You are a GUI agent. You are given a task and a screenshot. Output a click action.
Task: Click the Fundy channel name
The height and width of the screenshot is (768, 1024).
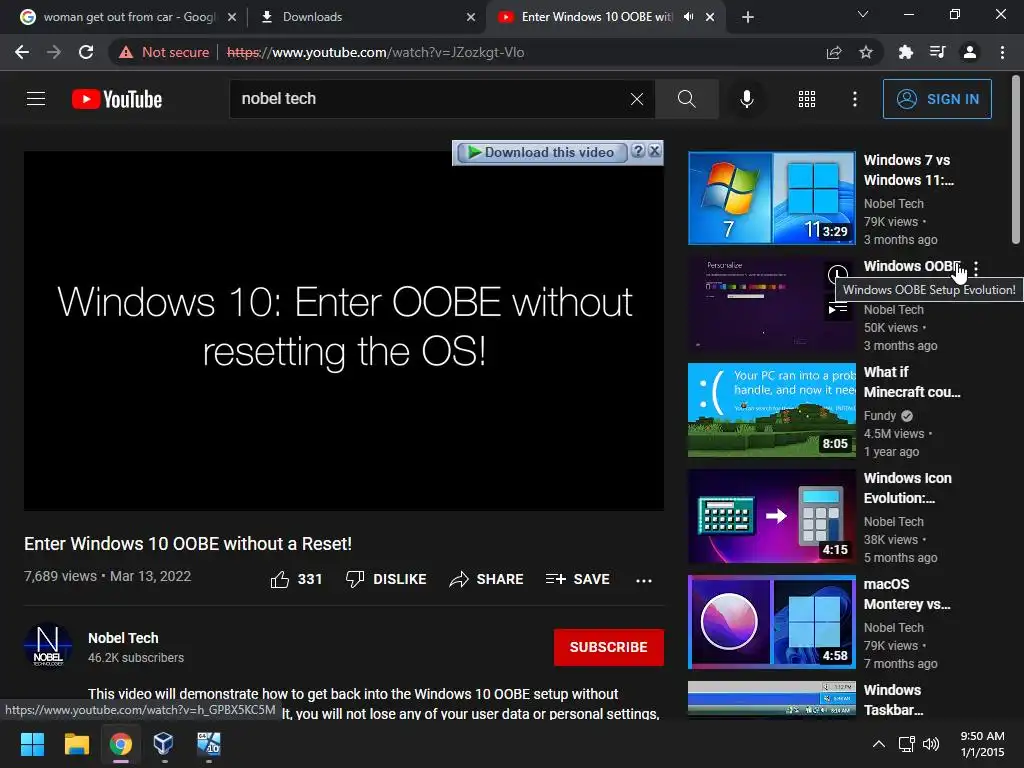tap(880, 416)
